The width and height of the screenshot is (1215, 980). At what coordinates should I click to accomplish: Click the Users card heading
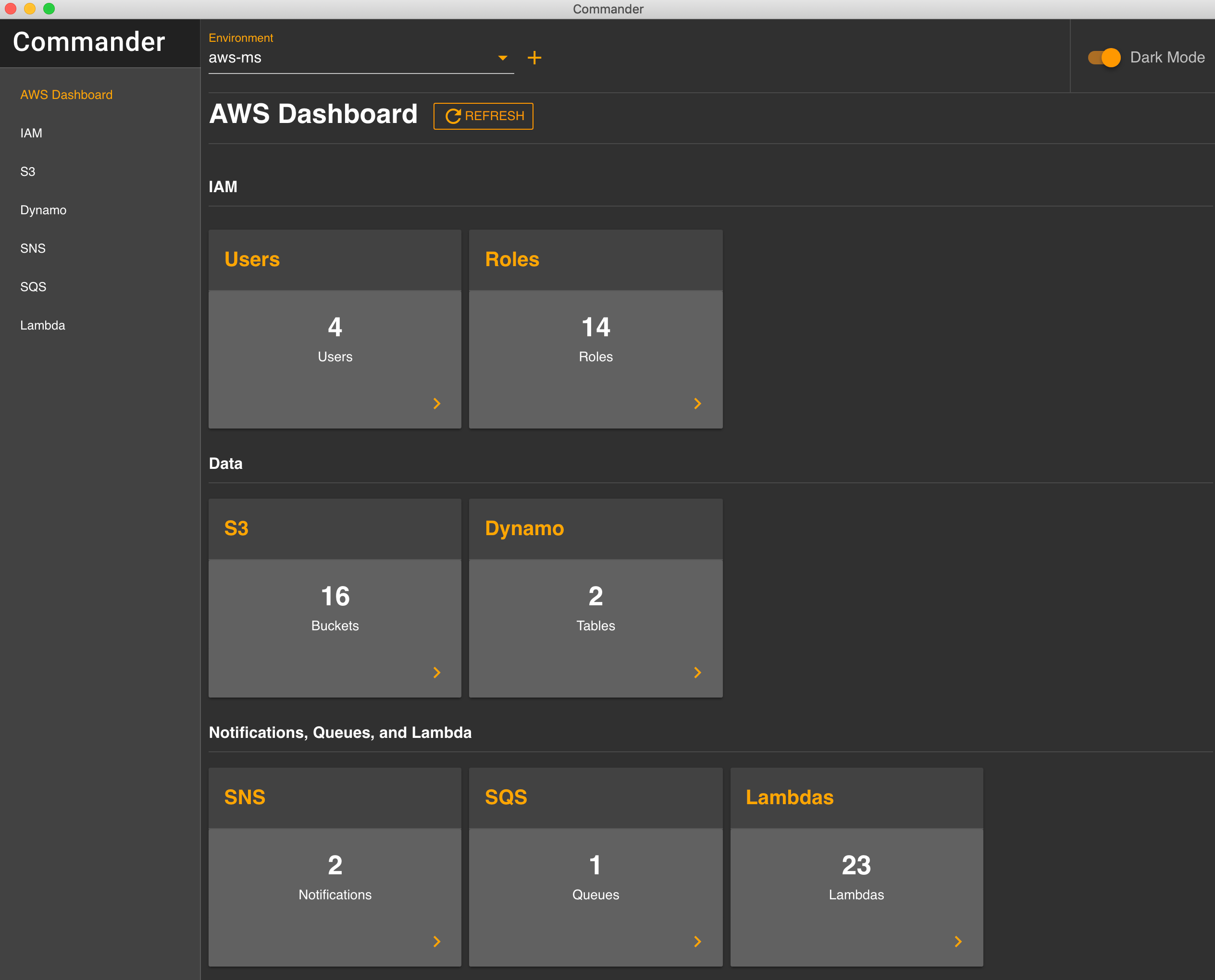pyautogui.click(x=252, y=259)
